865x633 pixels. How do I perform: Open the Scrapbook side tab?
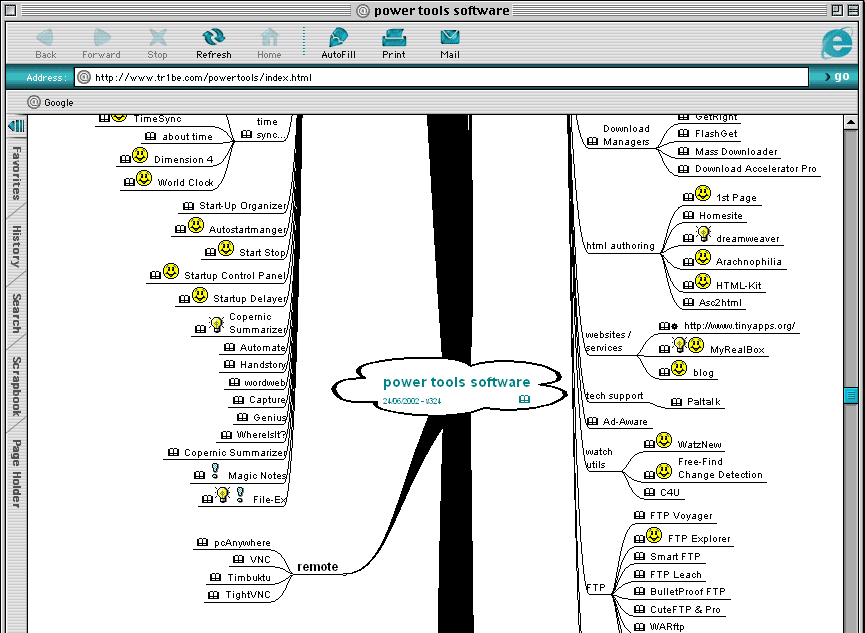[16, 387]
